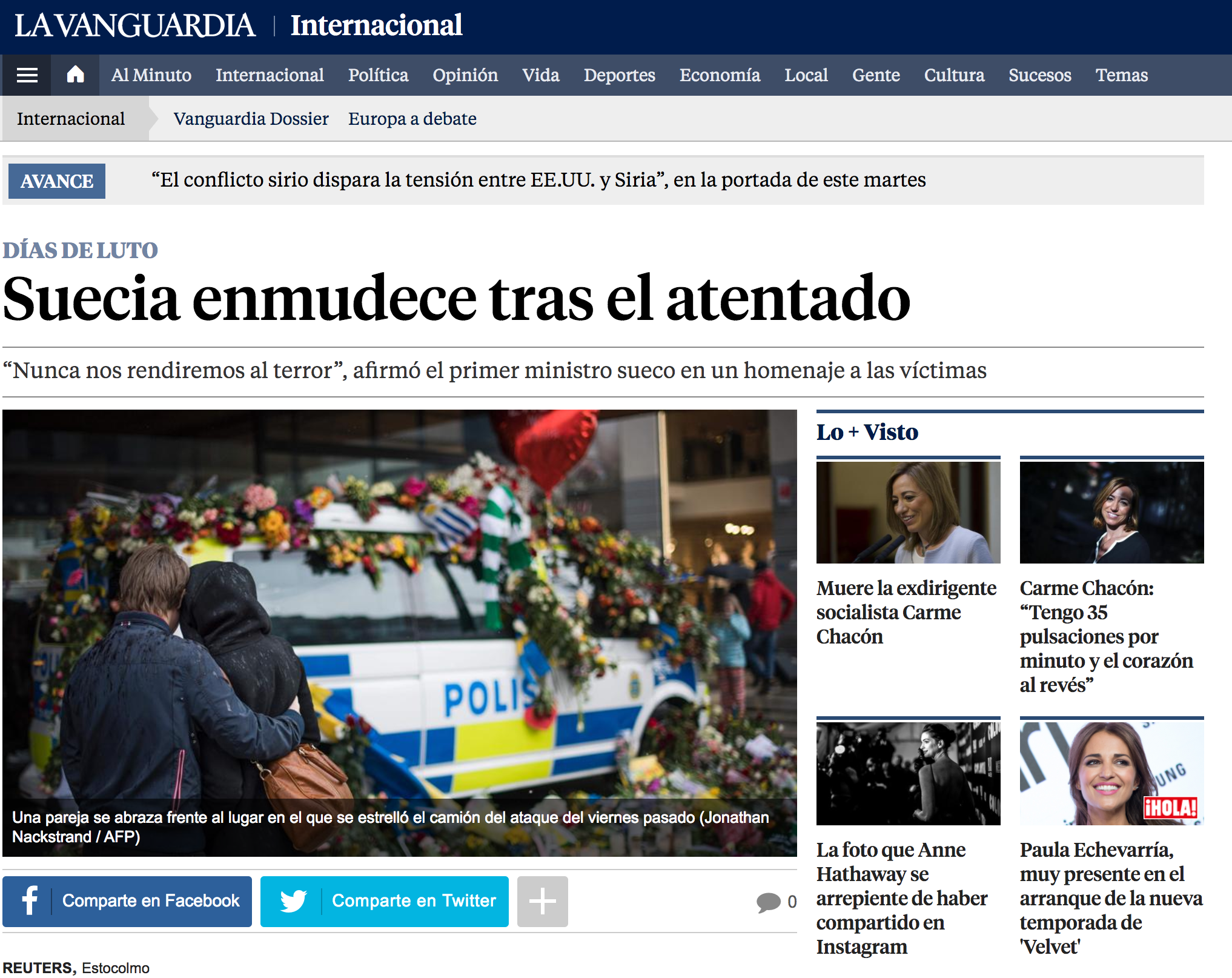
Task: Go to the home page icon
Action: 75,75
